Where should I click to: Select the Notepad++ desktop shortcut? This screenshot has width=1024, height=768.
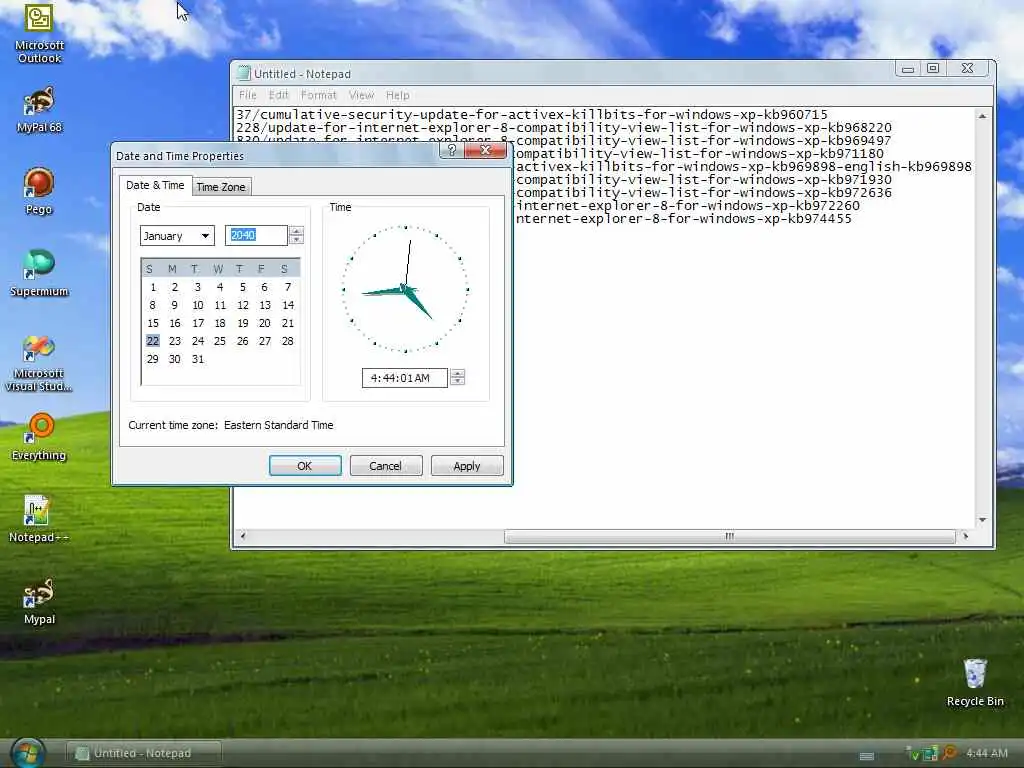pyautogui.click(x=39, y=519)
